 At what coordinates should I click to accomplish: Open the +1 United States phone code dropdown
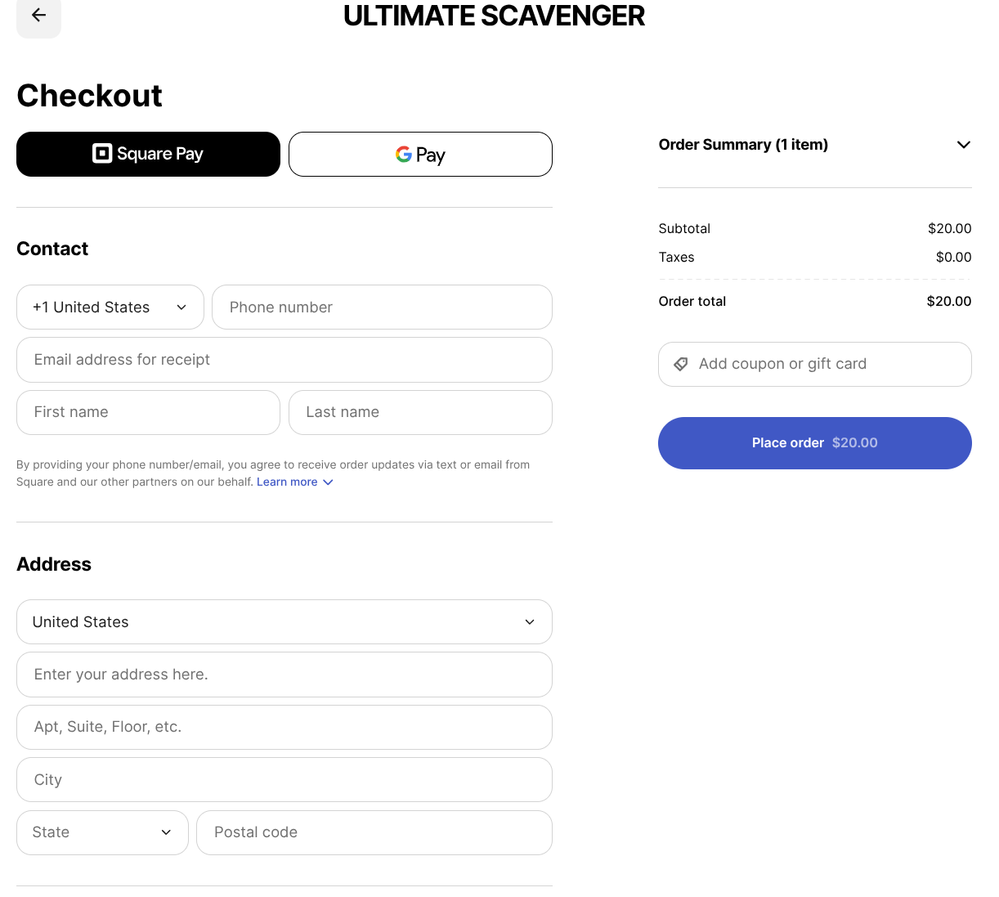[x=110, y=307]
